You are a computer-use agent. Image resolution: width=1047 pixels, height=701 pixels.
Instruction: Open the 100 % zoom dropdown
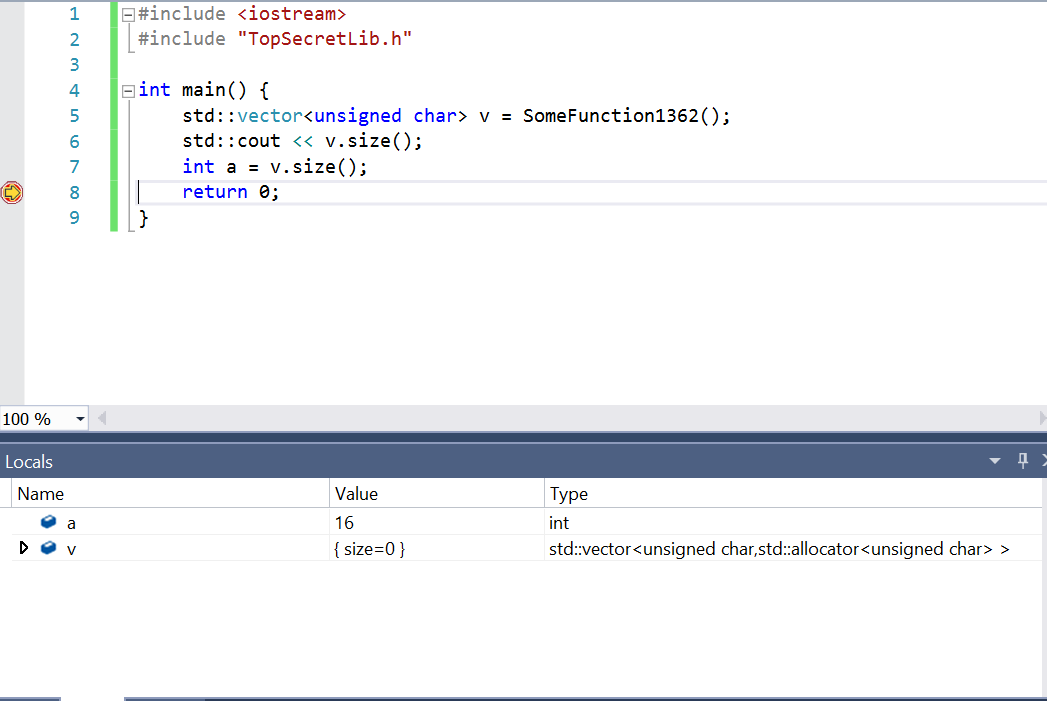coord(80,419)
